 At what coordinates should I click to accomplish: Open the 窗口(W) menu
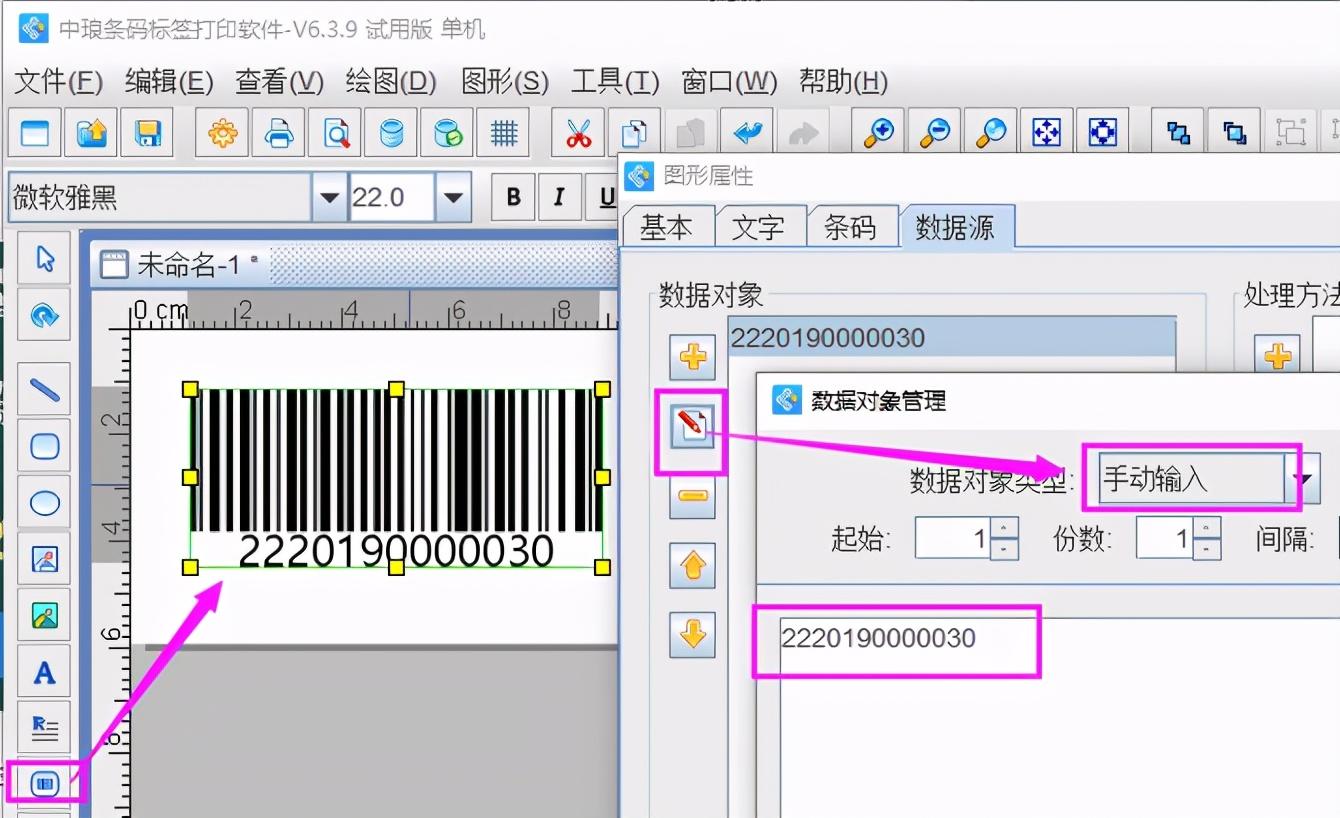(729, 82)
